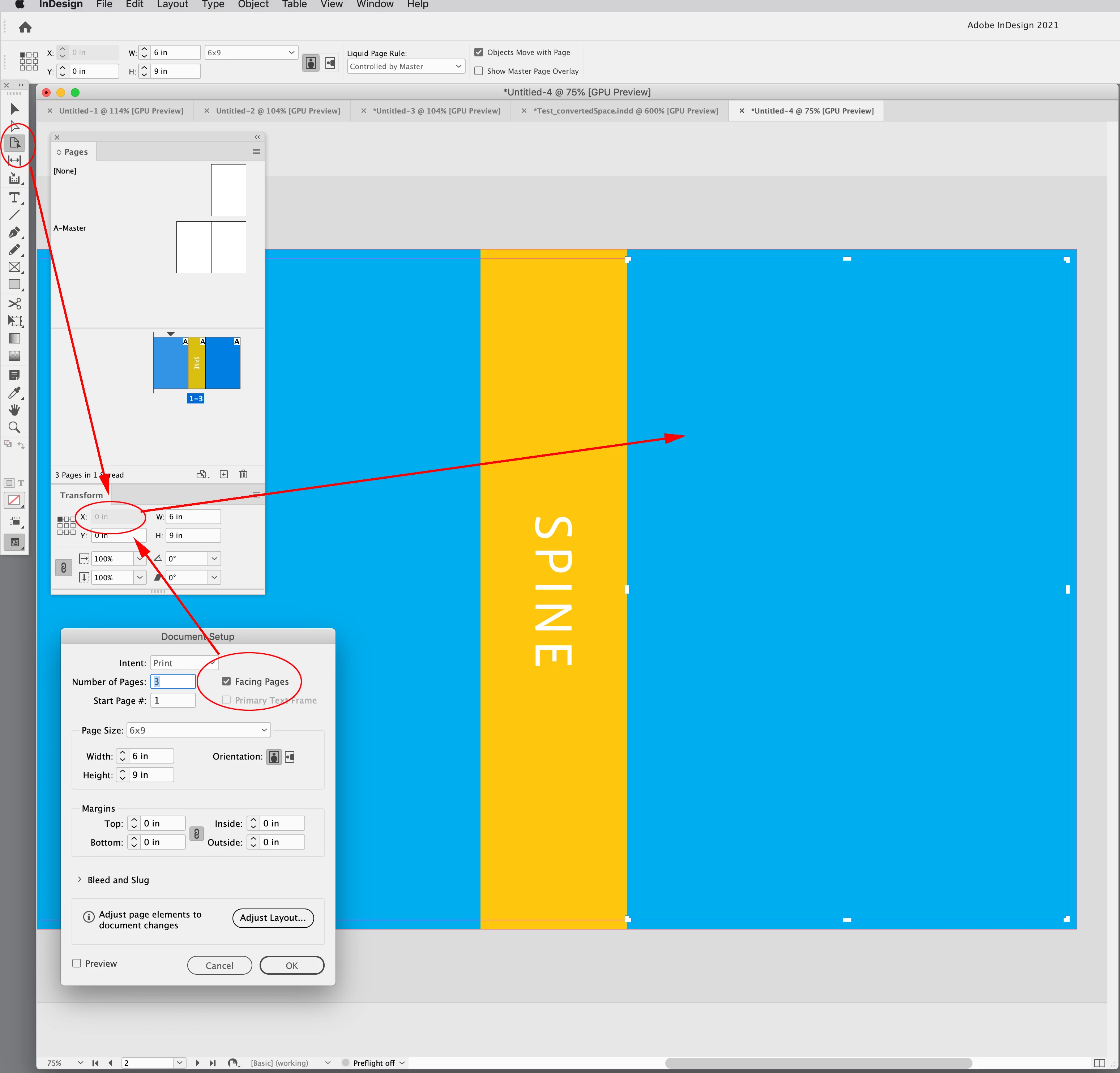
Task: Click the Home icon
Action: coord(25,27)
